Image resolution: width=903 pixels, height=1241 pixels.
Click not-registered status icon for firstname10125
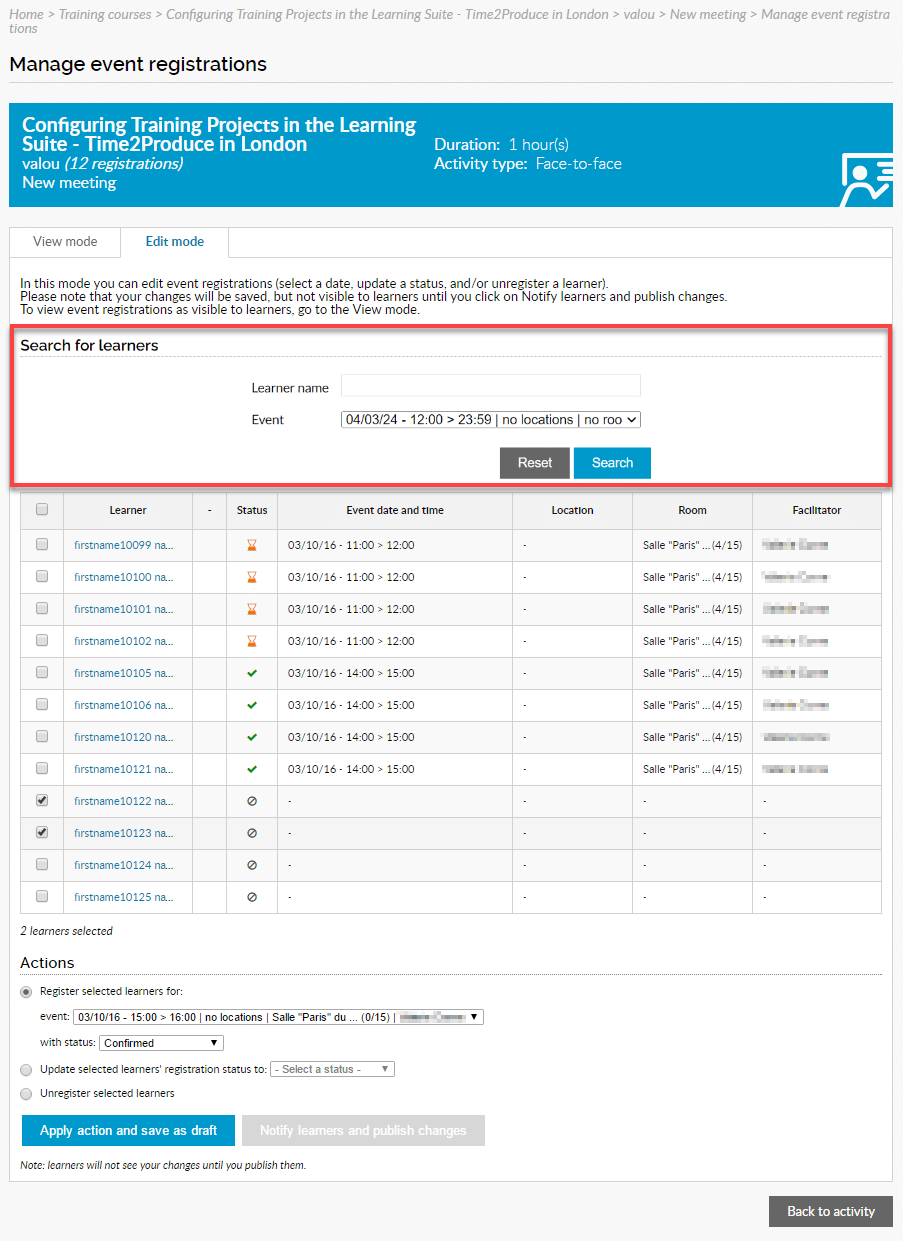click(x=252, y=897)
